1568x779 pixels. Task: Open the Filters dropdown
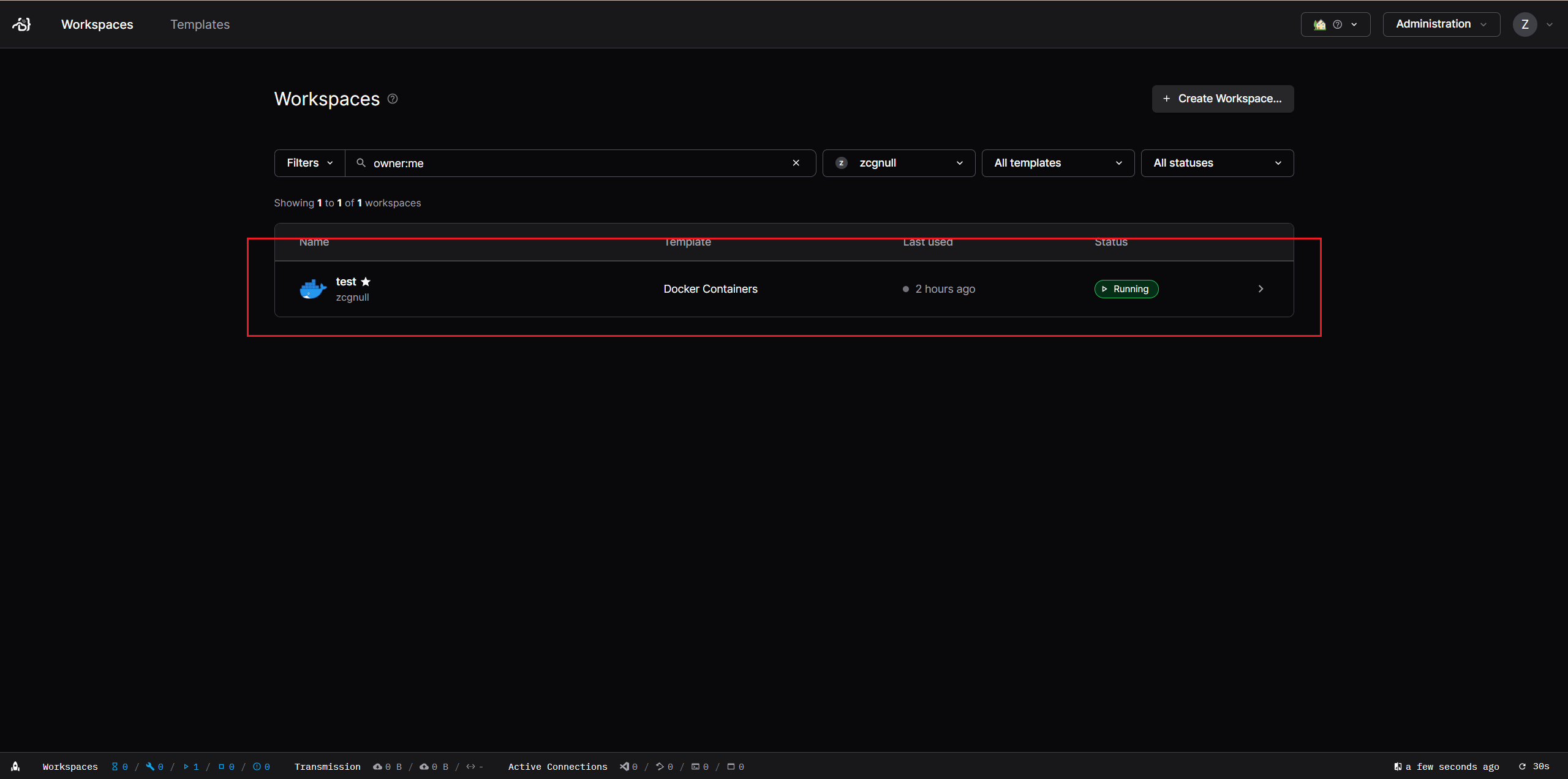(309, 163)
